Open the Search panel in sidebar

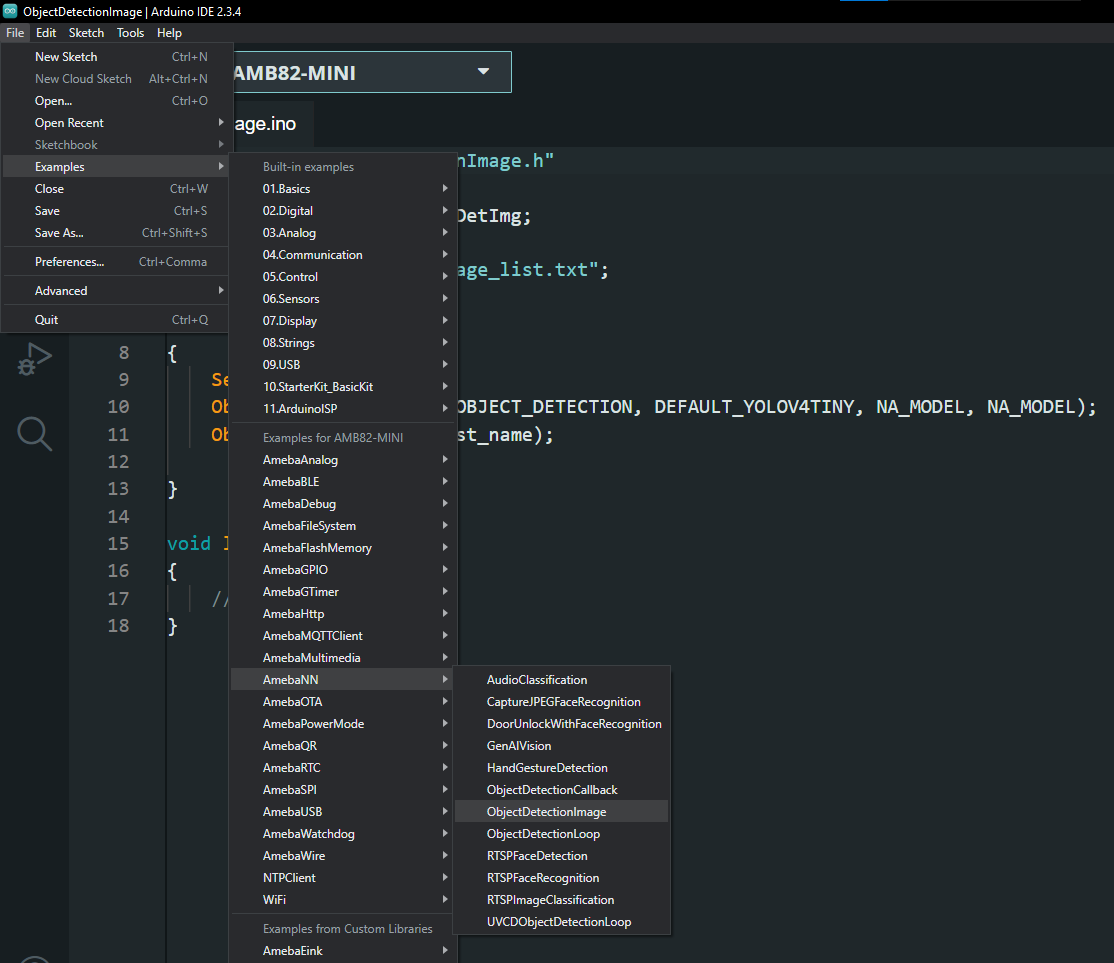[x=34, y=433]
